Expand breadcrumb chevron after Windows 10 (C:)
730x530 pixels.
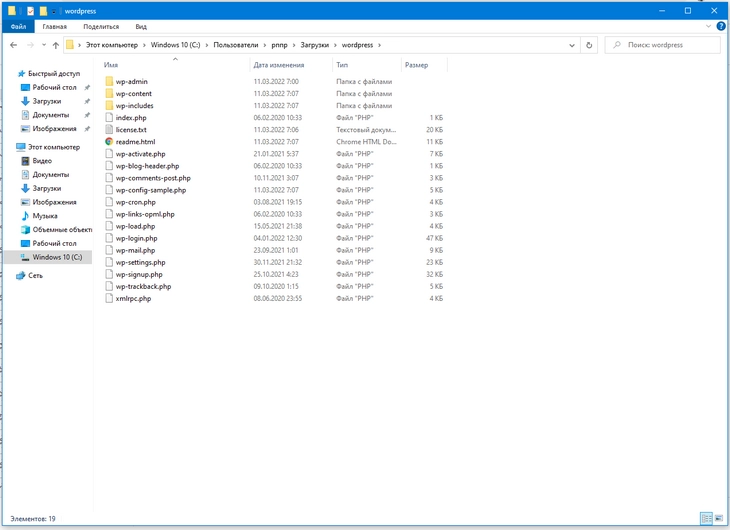pos(207,45)
